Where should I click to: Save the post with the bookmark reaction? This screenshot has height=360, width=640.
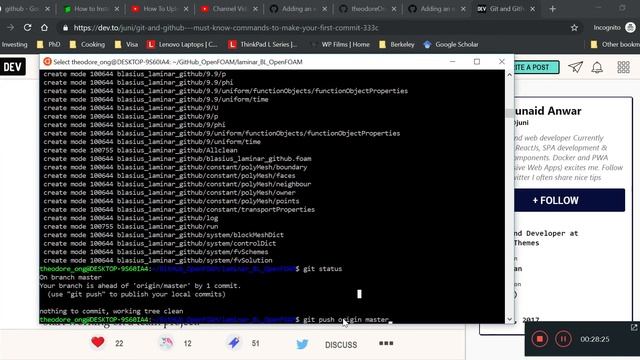(234, 343)
